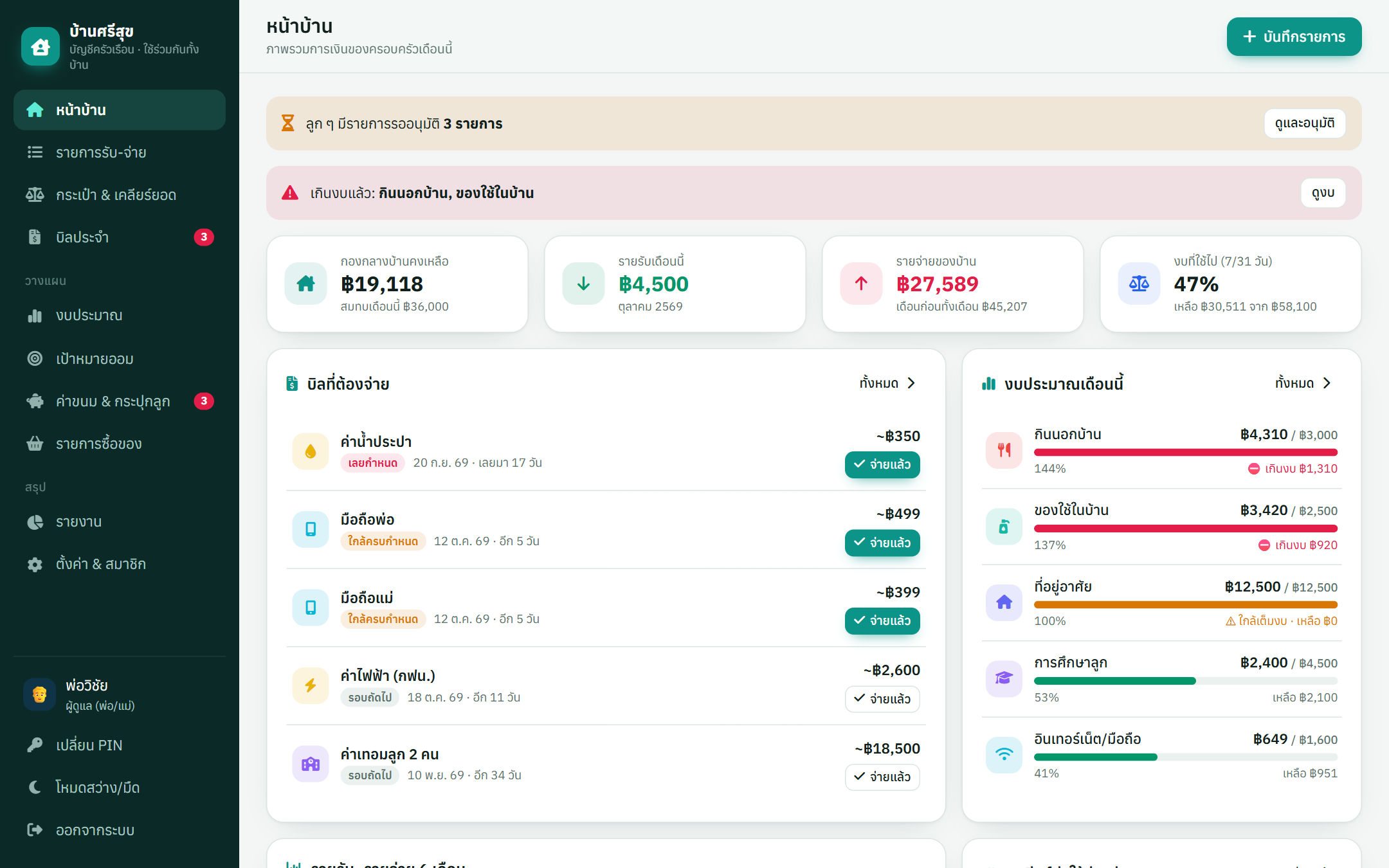
Task: Open ค่าขนม & กระปุกลูก menu
Action: [120, 401]
